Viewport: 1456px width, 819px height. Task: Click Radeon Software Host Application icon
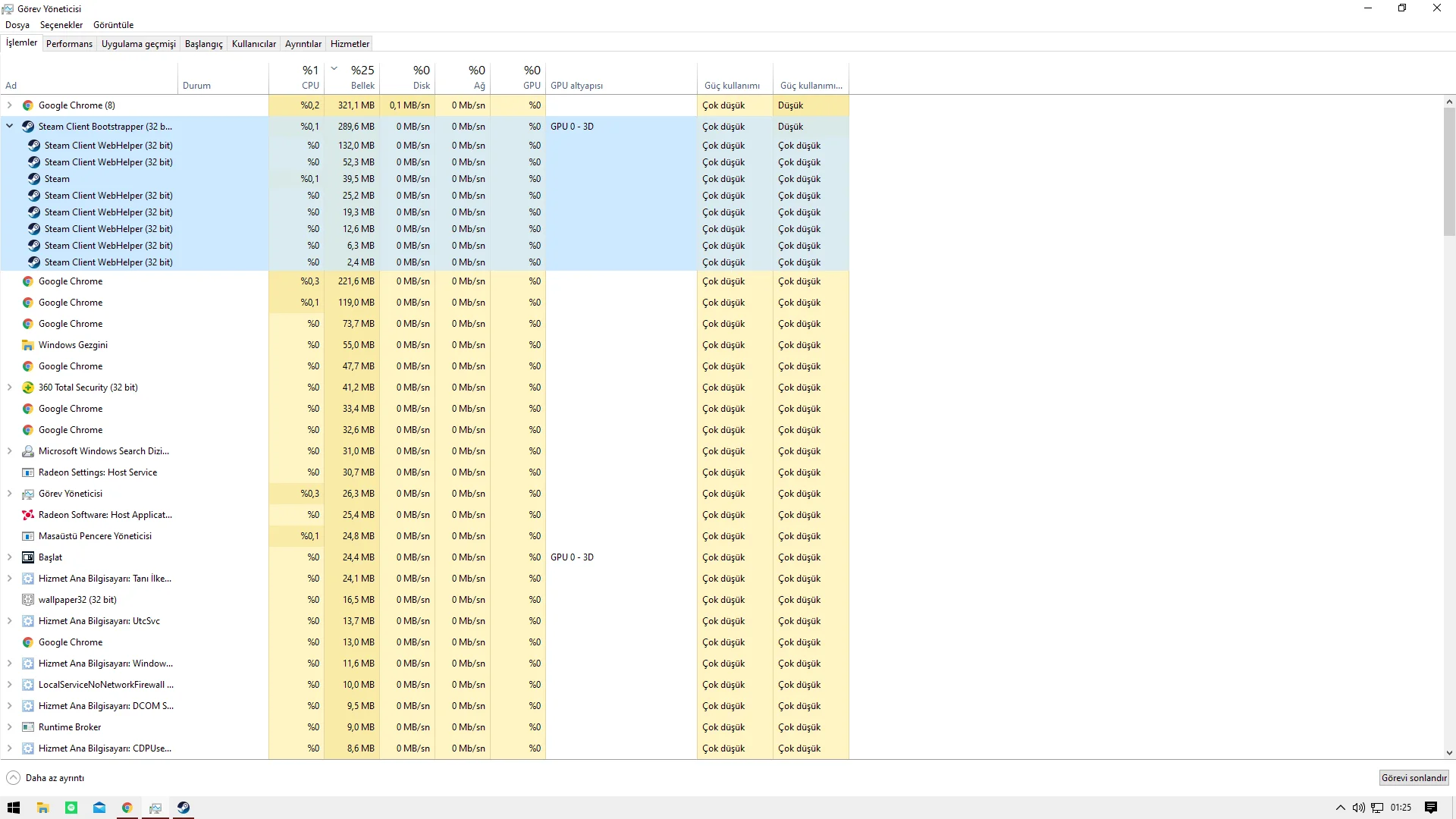28,515
